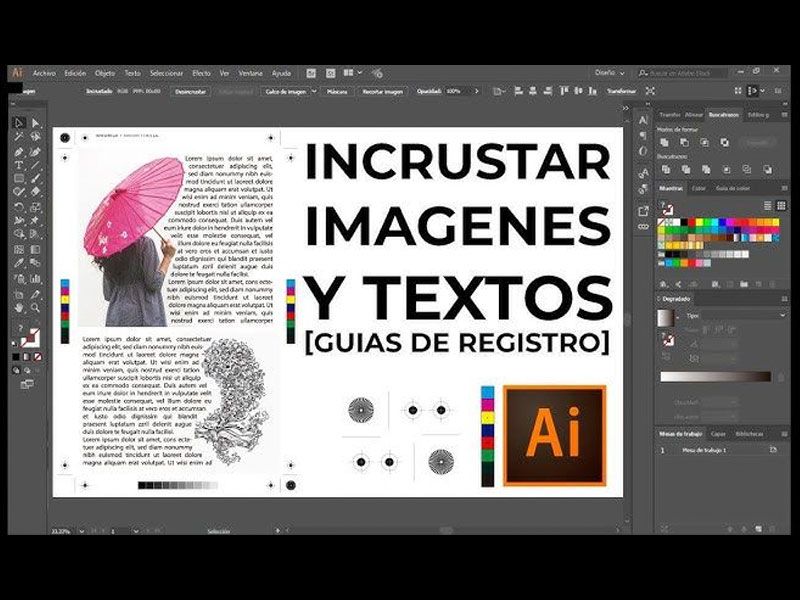
Task: Click the gradient preview thumbnail in Degradado
Action: point(665,318)
